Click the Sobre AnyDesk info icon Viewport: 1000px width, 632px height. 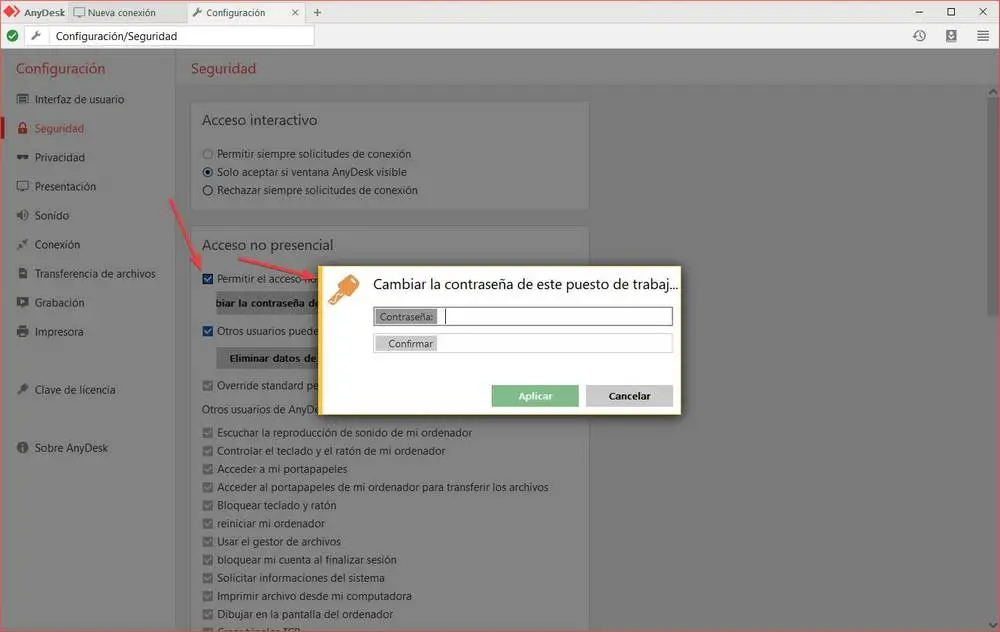click(x=22, y=448)
